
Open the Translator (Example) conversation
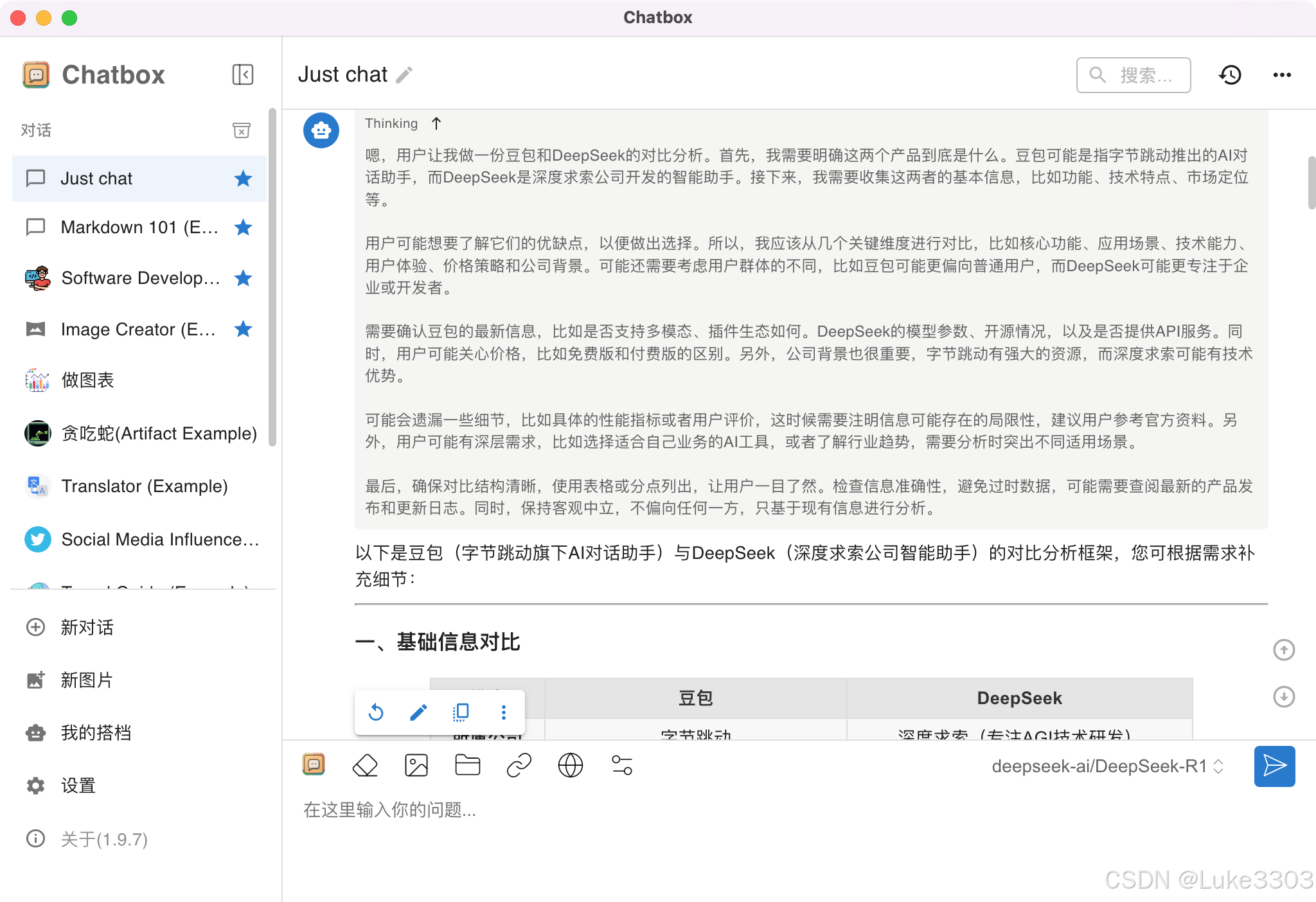click(144, 486)
